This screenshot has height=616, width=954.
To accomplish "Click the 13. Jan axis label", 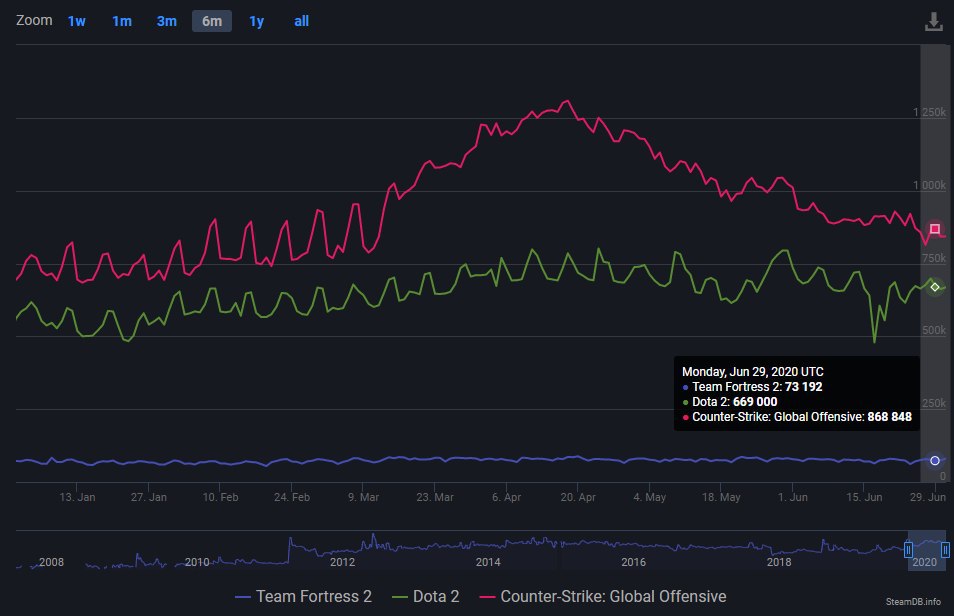I will coord(77,497).
